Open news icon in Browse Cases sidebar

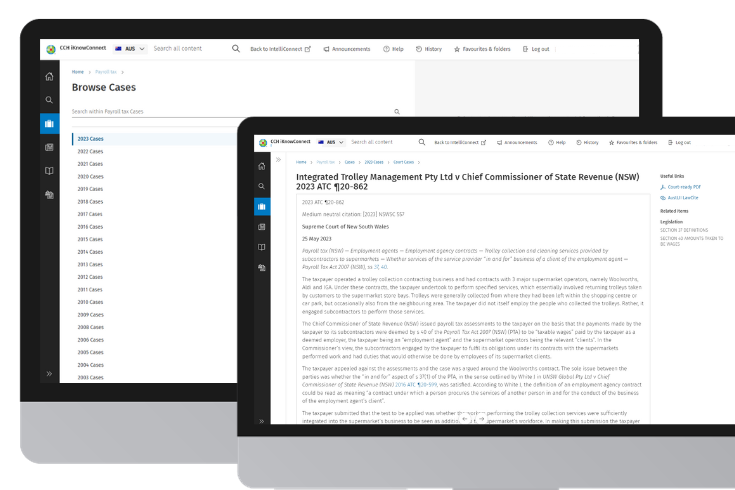pyautogui.click(x=48, y=147)
